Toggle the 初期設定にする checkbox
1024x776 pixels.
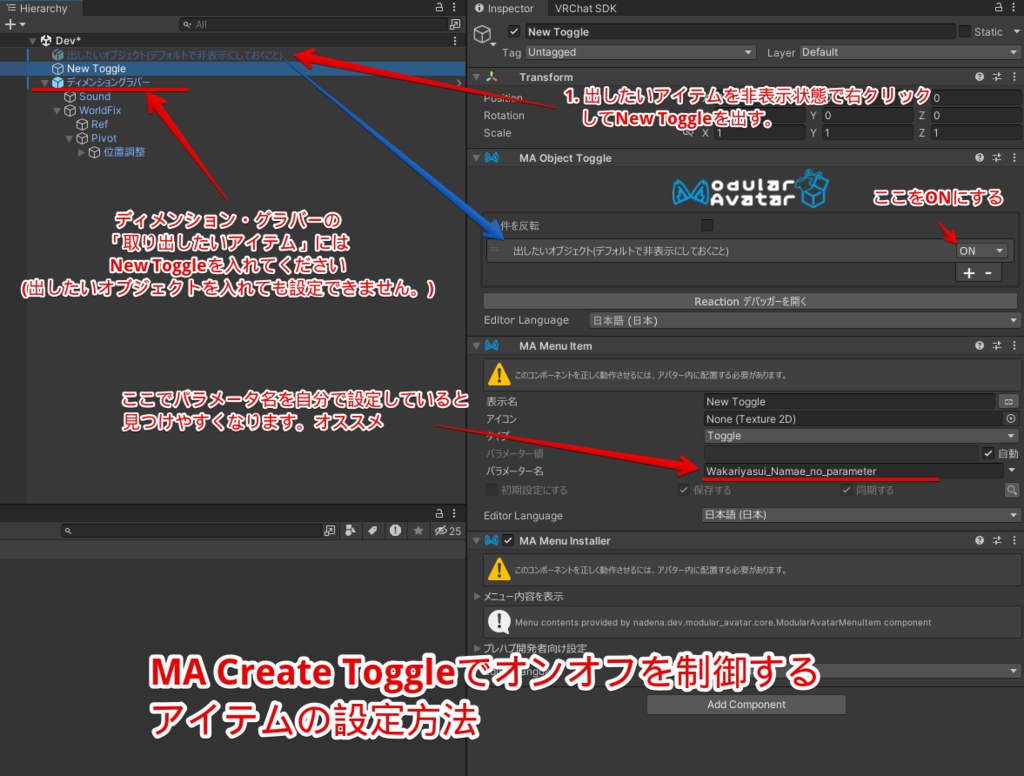(491, 490)
